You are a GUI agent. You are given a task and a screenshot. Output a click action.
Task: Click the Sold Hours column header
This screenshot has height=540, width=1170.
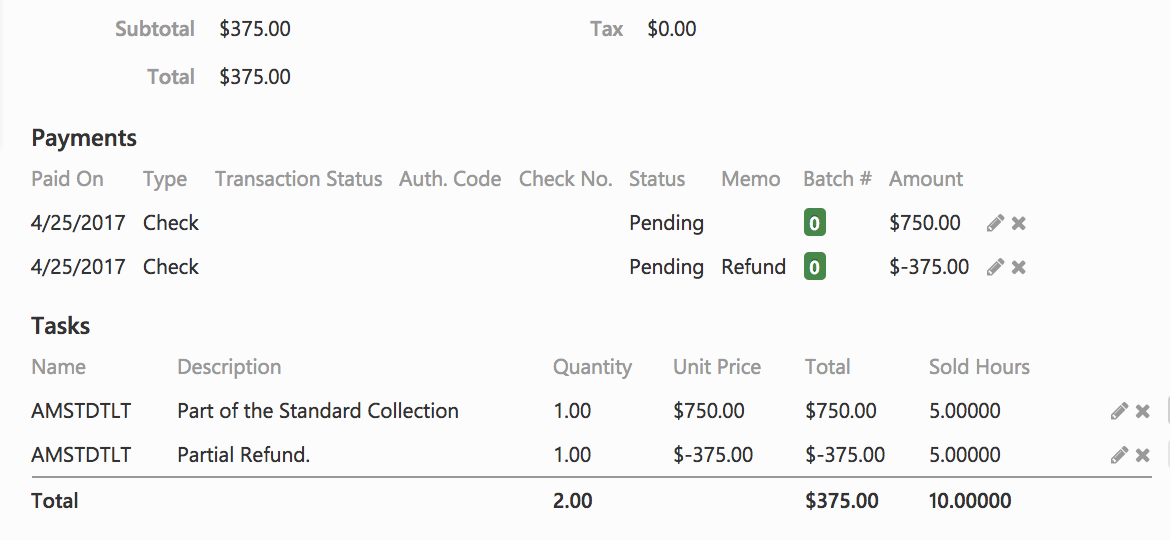point(979,367)
